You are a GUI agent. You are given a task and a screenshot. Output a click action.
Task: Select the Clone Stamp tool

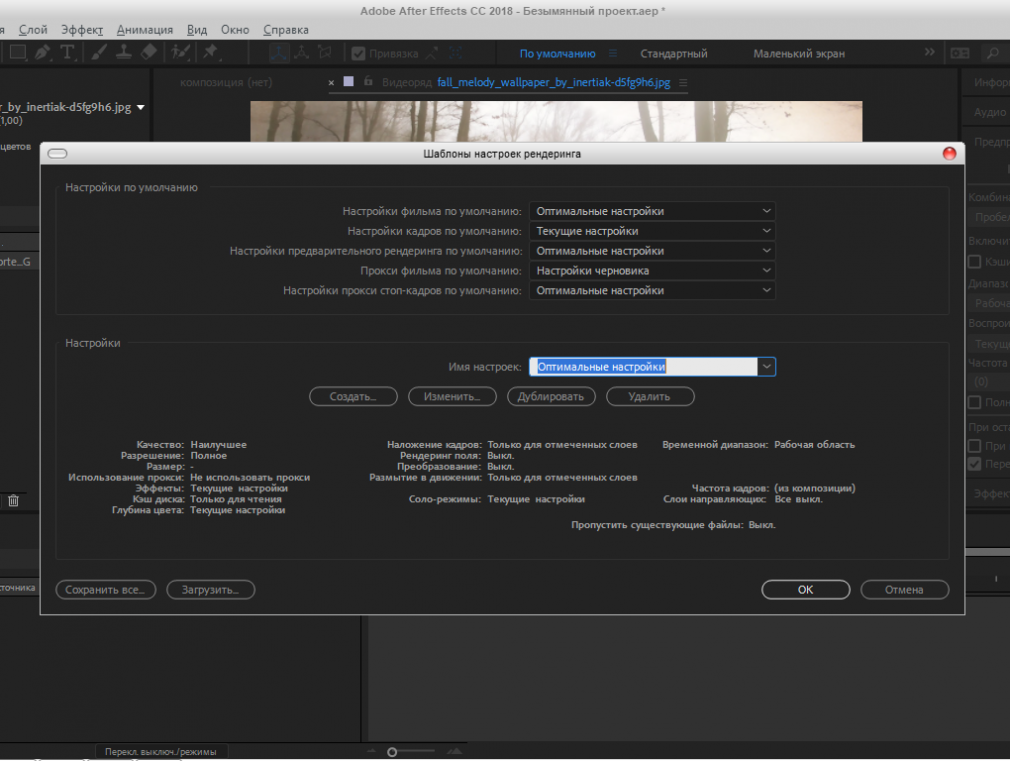124,53
